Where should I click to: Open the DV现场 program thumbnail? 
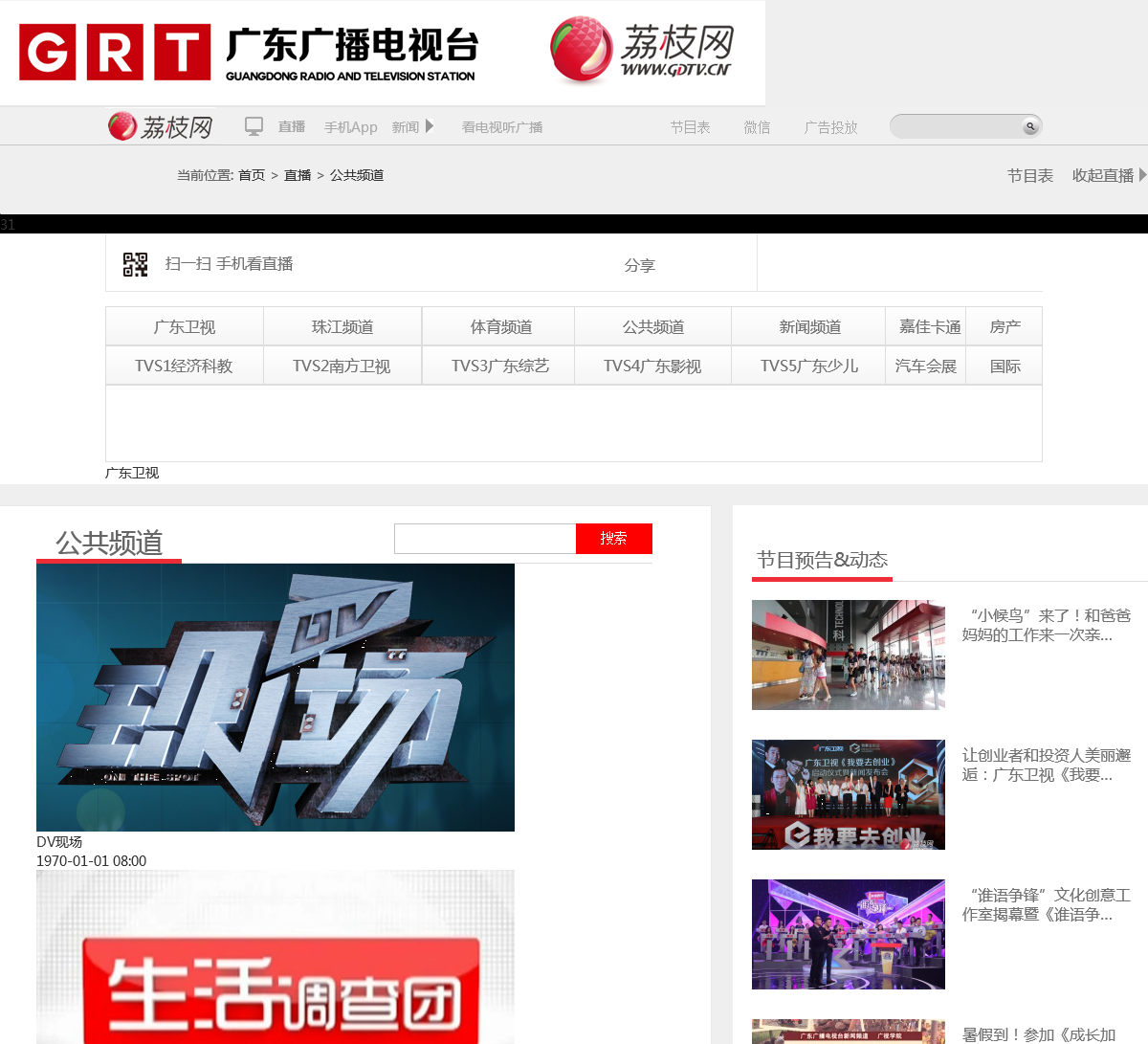[276, 698]
